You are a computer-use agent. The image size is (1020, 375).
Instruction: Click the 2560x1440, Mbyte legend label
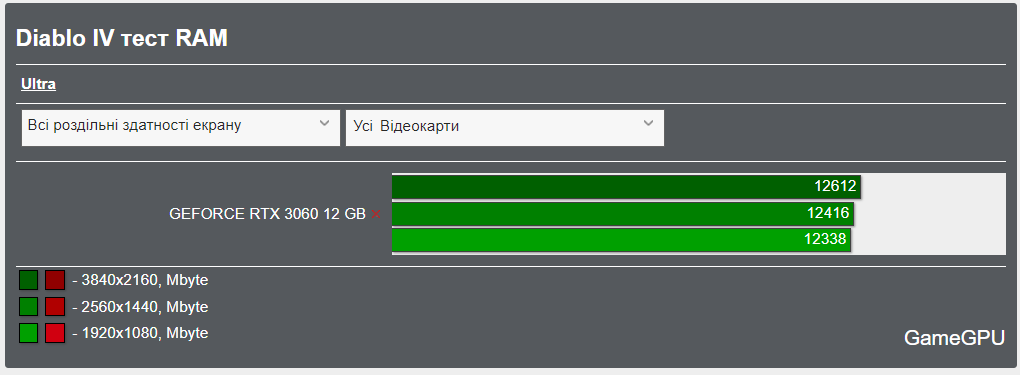point(144,307)
